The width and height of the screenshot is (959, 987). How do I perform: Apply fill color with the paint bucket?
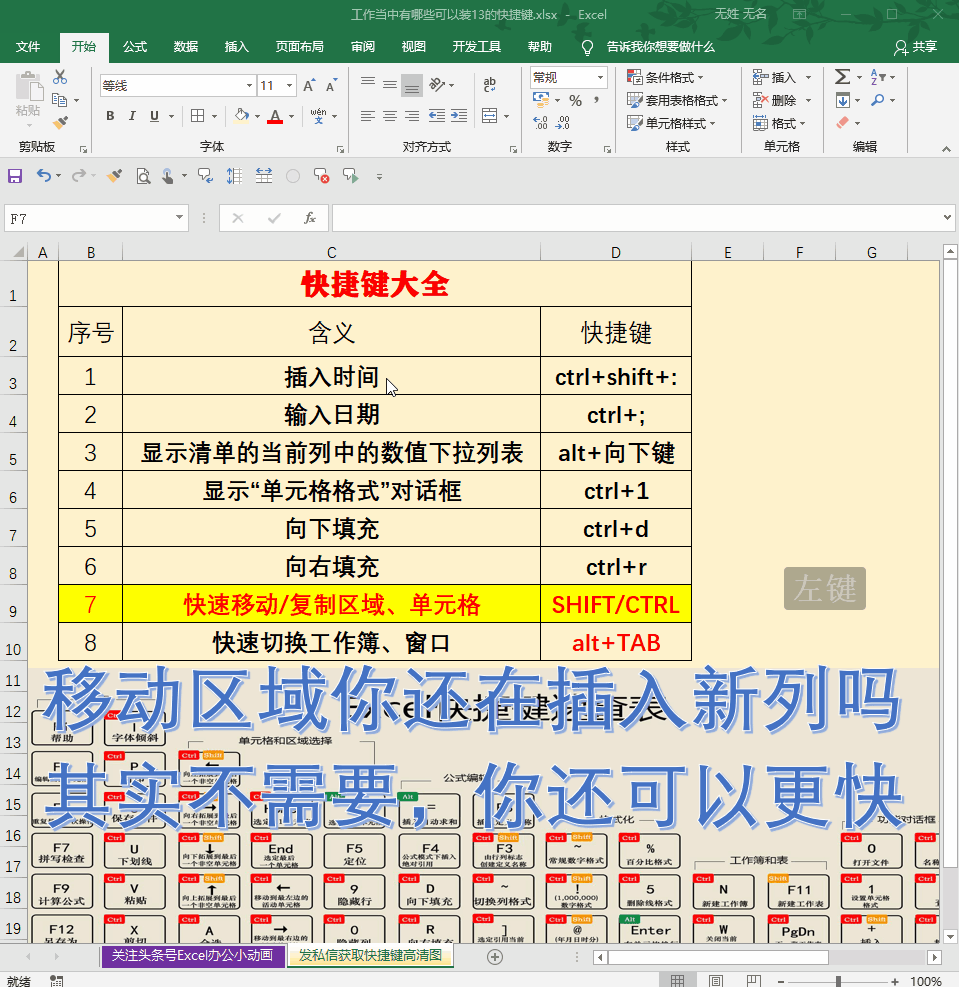(x=242, y=116)
